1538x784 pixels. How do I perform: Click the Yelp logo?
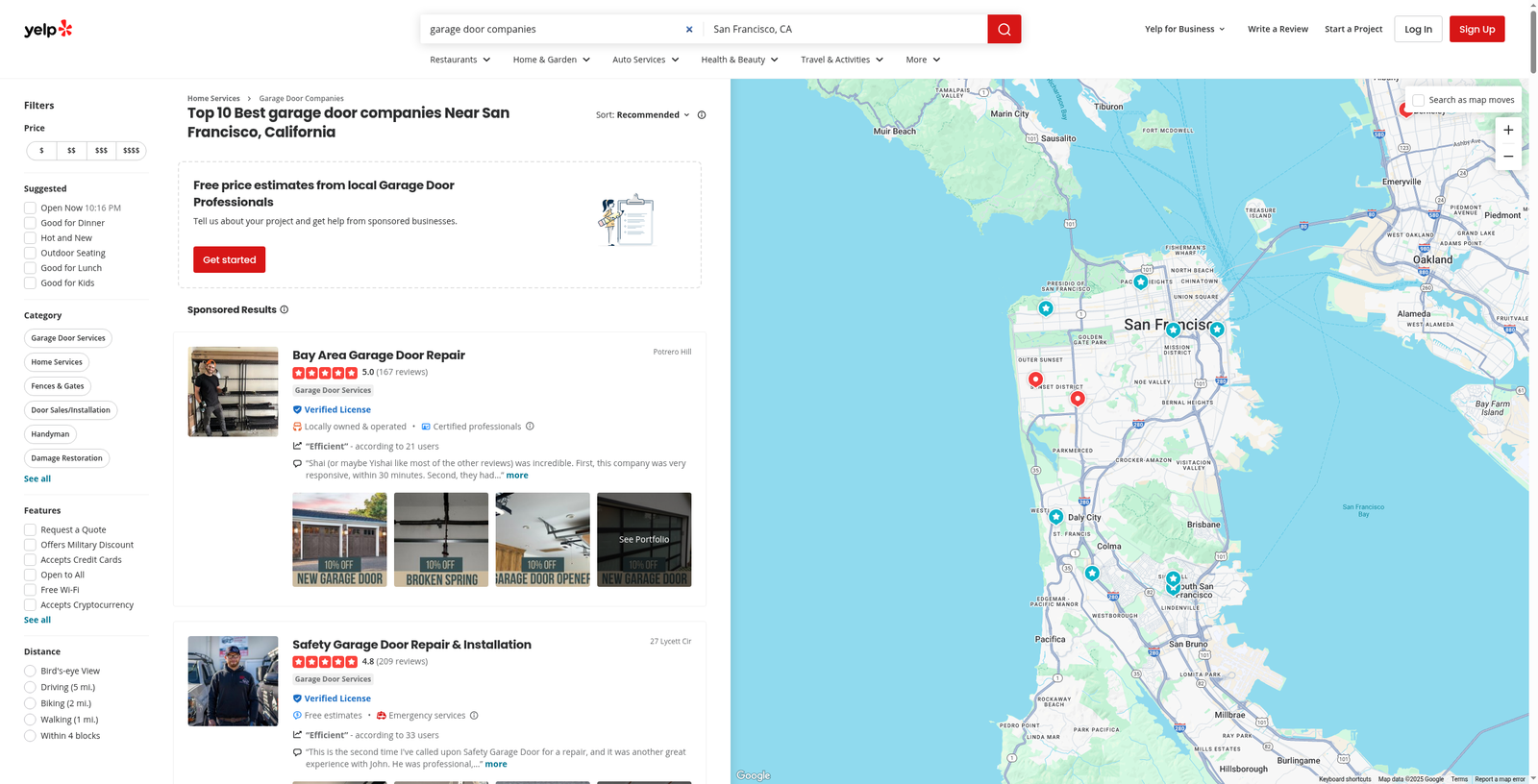48,29
